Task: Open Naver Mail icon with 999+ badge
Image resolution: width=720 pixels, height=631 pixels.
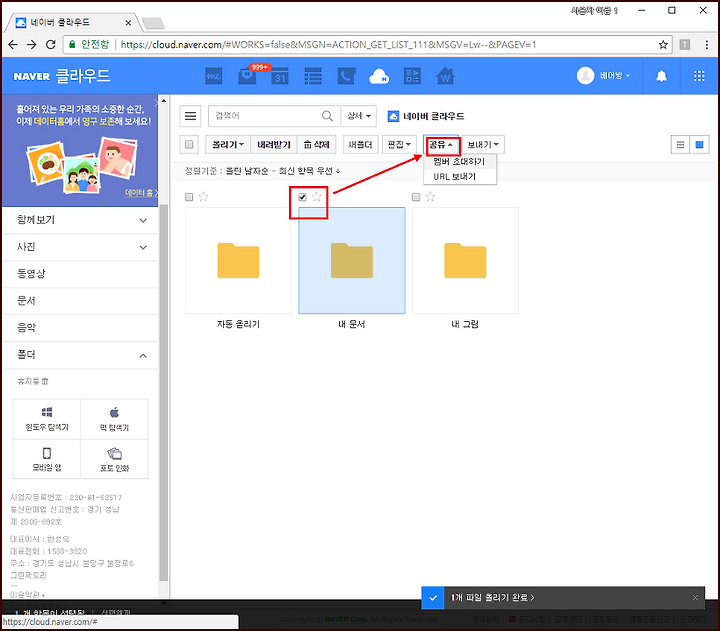Action: [248, 76]
